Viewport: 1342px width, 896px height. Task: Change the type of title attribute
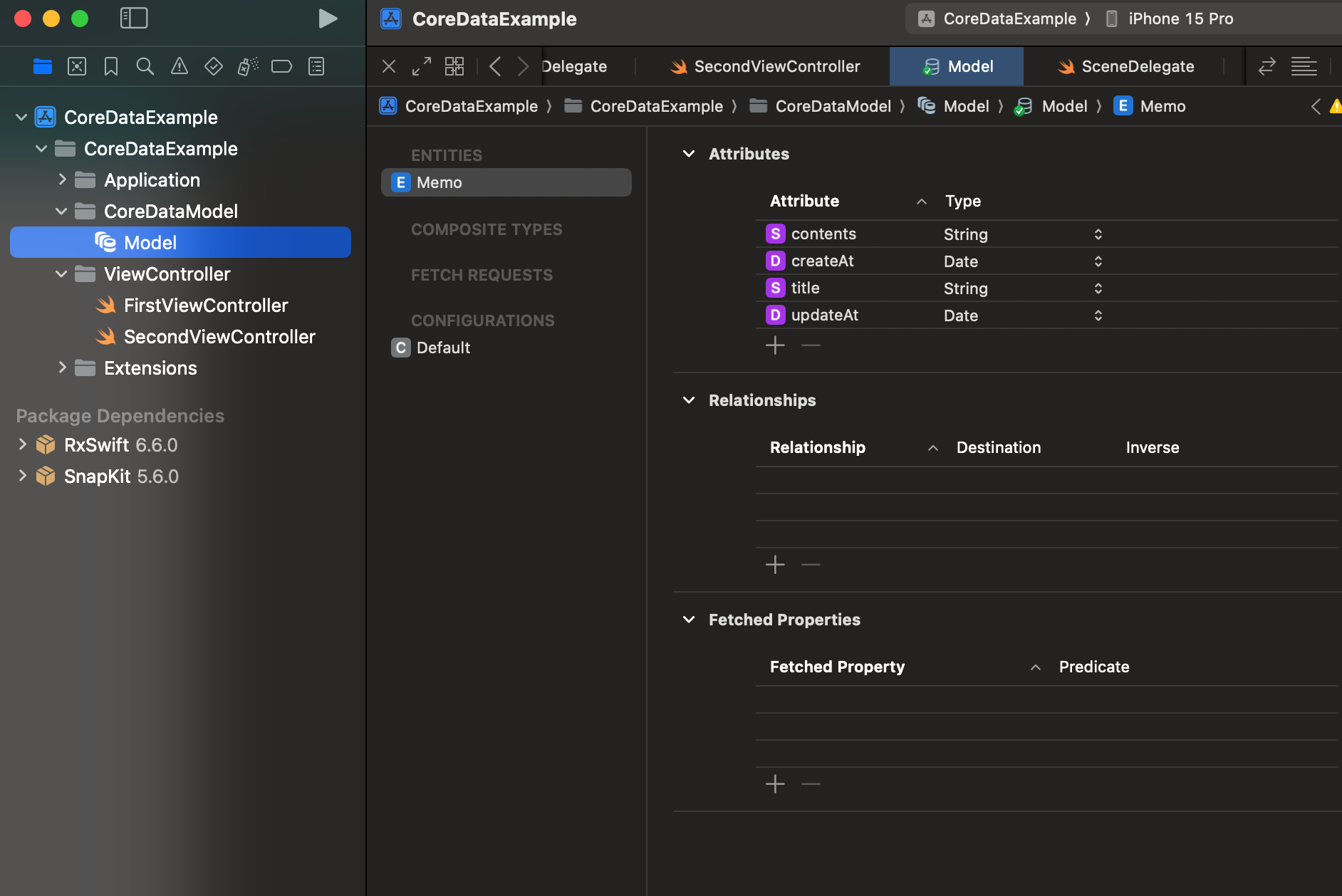[x=1023, y=288]
